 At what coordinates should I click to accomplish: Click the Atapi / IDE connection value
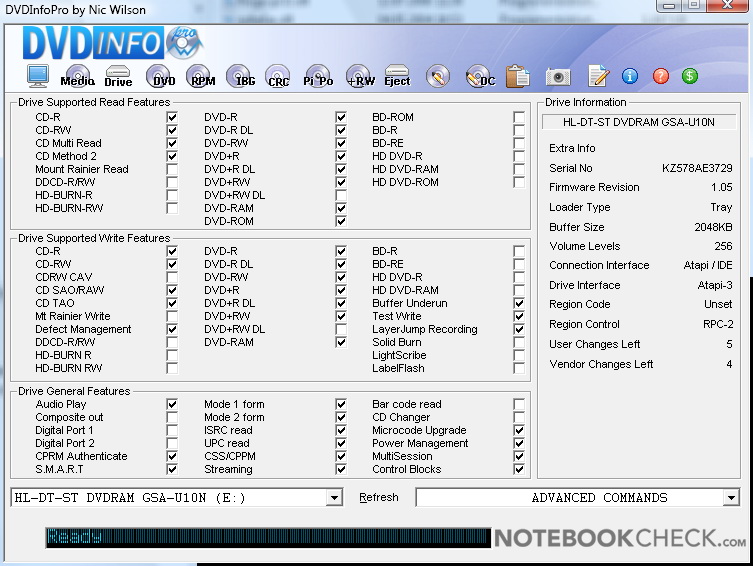pyautogui.click(x=708, y=265)
